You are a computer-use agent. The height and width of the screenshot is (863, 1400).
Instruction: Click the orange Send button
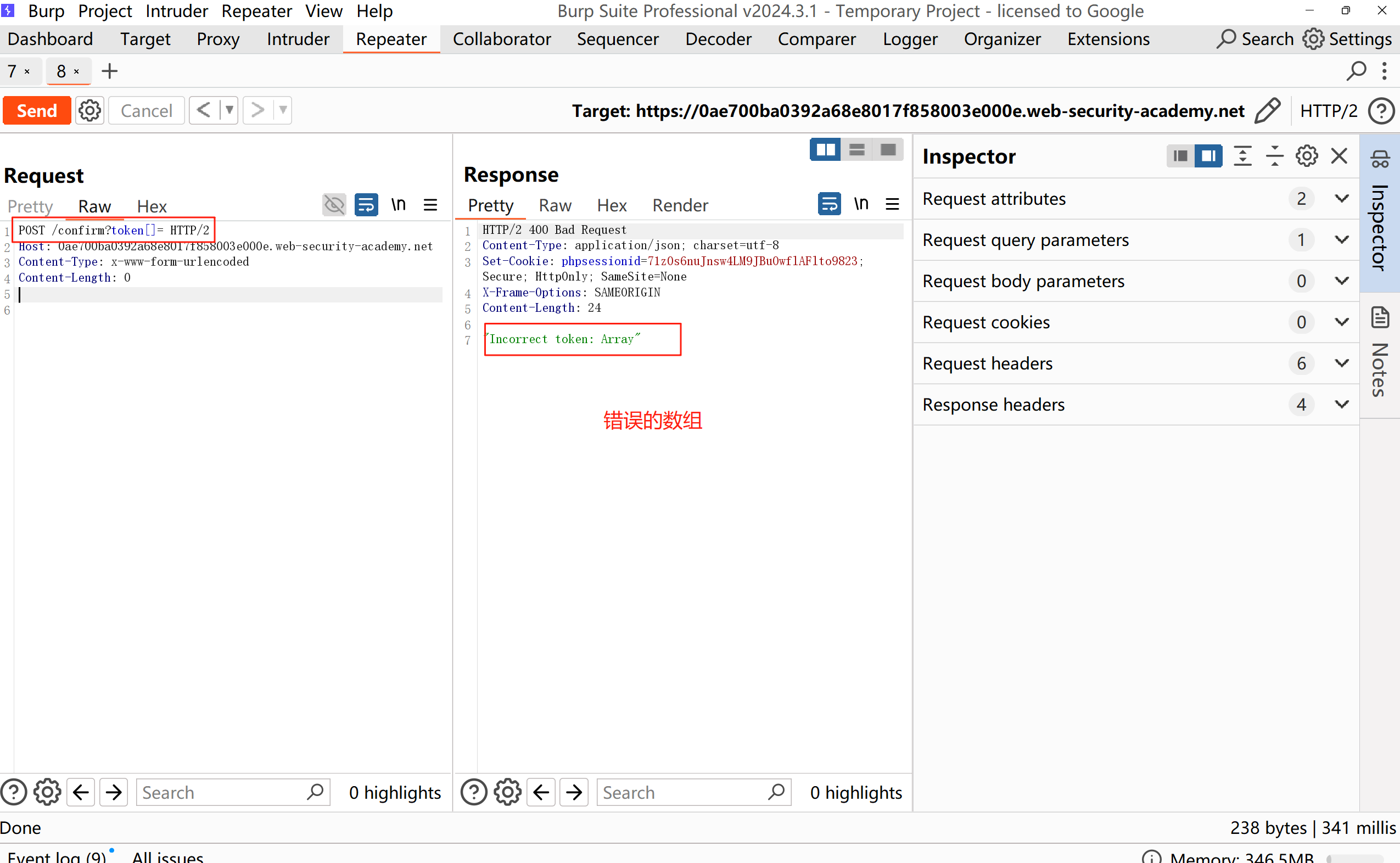pyautogui.click(x=37, y=111)
